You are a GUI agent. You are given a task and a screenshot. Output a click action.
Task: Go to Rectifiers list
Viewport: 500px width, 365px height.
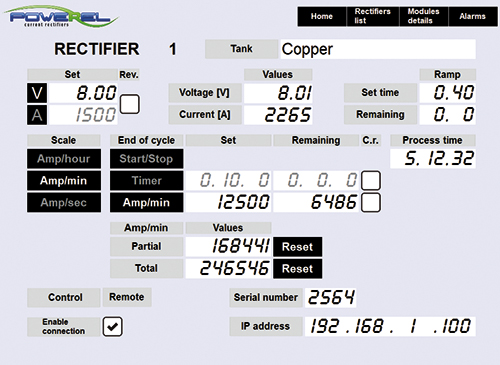pos(373,16)
